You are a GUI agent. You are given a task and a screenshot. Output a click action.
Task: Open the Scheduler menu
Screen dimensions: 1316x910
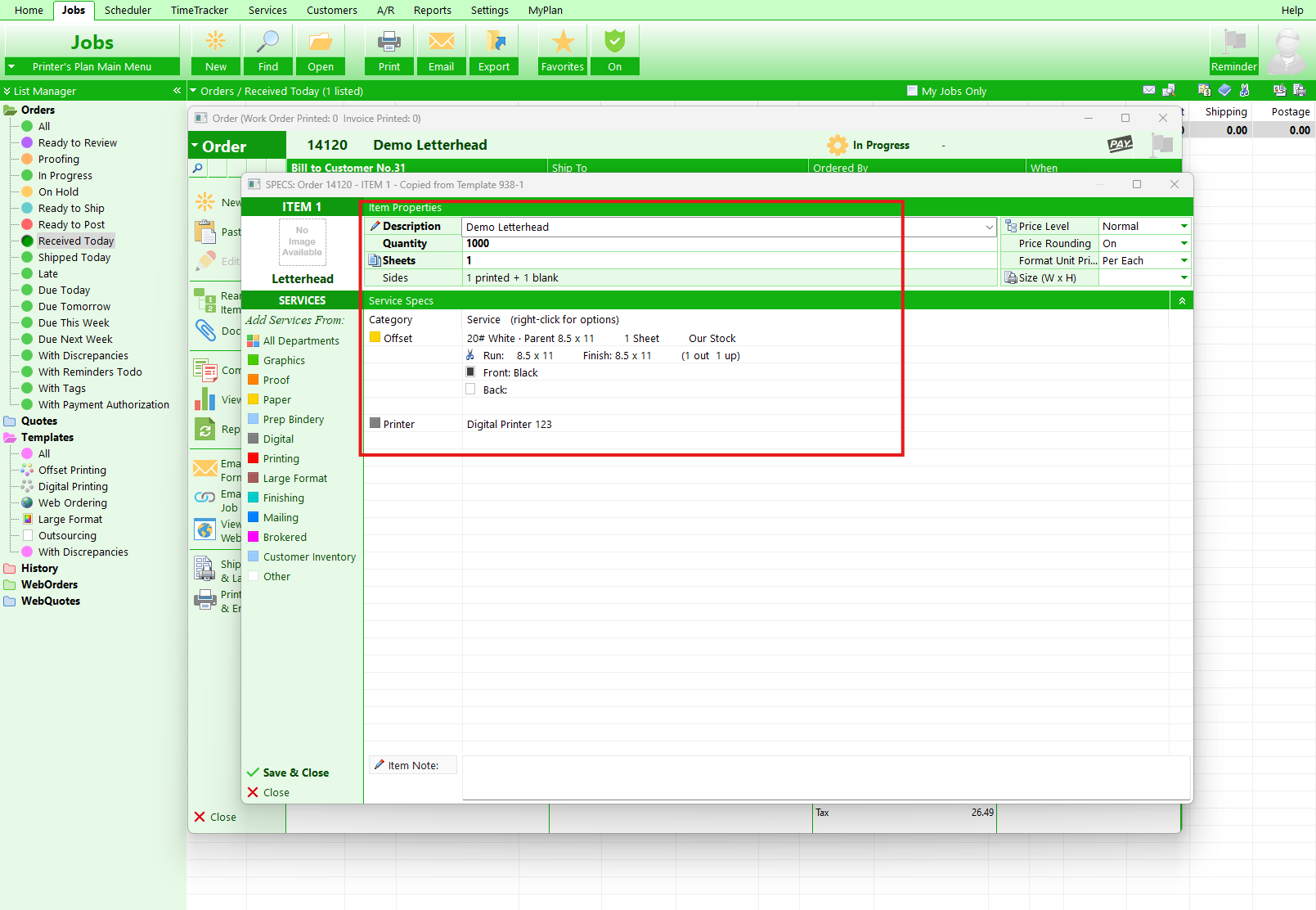click(128, 10)
